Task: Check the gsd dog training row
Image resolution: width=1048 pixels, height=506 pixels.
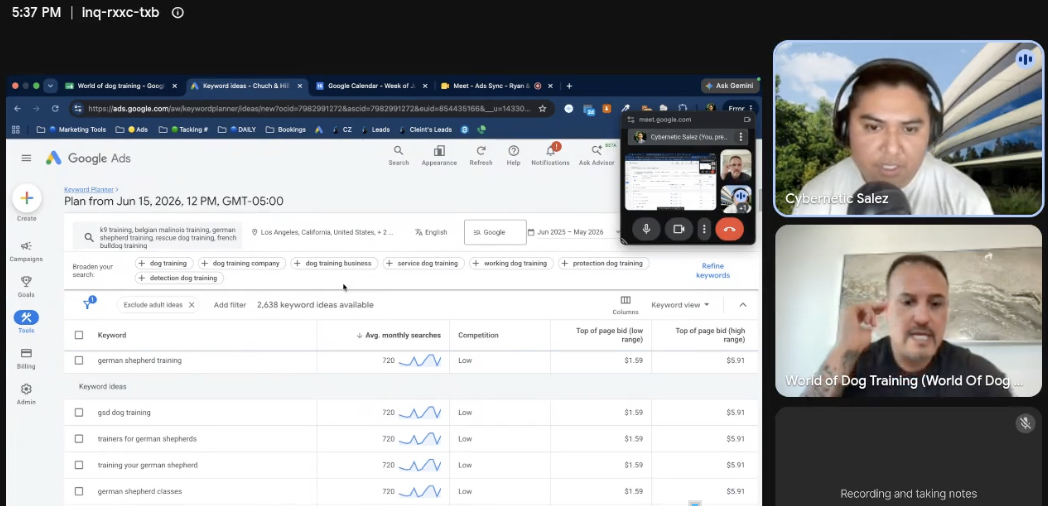Action: 79,412
